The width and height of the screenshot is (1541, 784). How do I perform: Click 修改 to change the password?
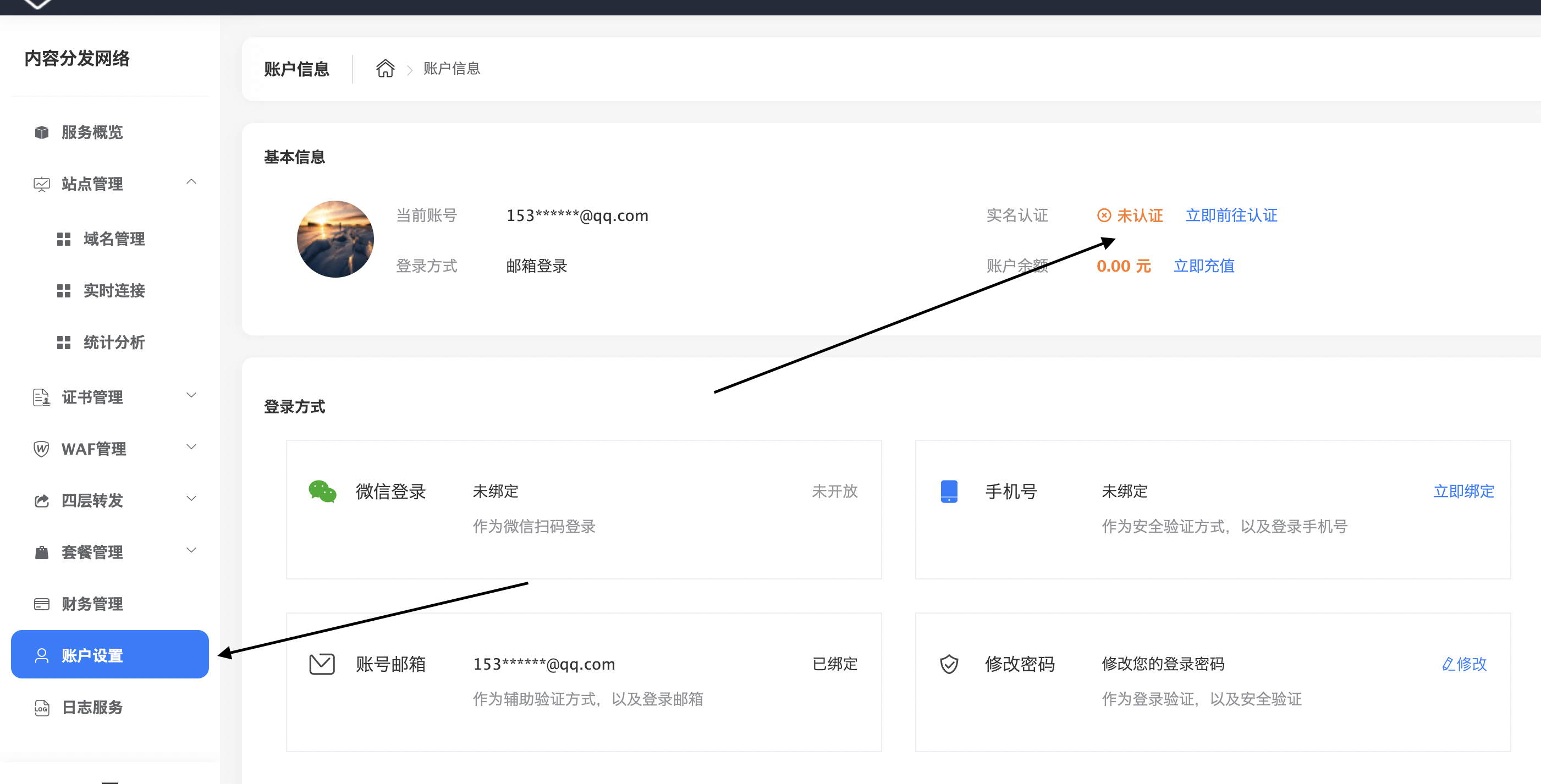click(1464, 664)
